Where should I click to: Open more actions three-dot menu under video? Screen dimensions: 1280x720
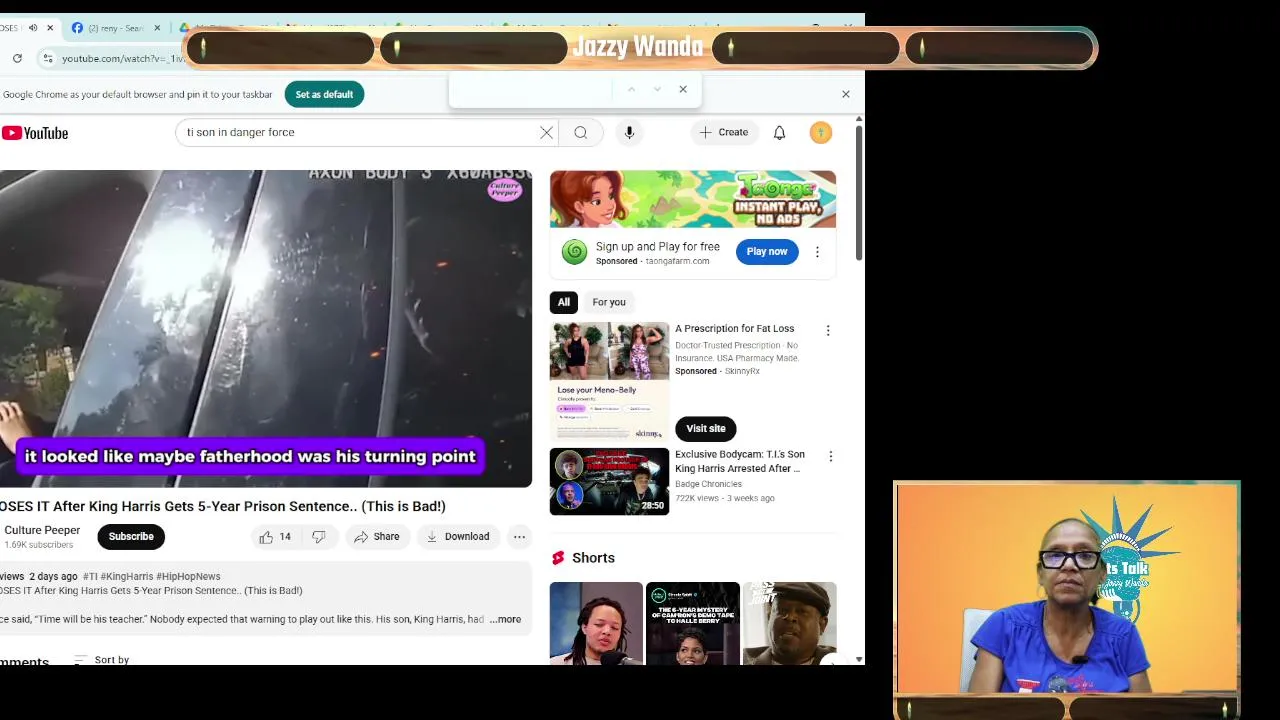click(519, 537)
